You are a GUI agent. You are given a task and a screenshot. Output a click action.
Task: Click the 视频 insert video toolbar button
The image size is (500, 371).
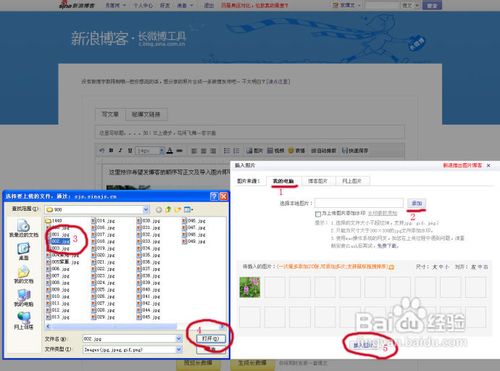pos(275,151)
